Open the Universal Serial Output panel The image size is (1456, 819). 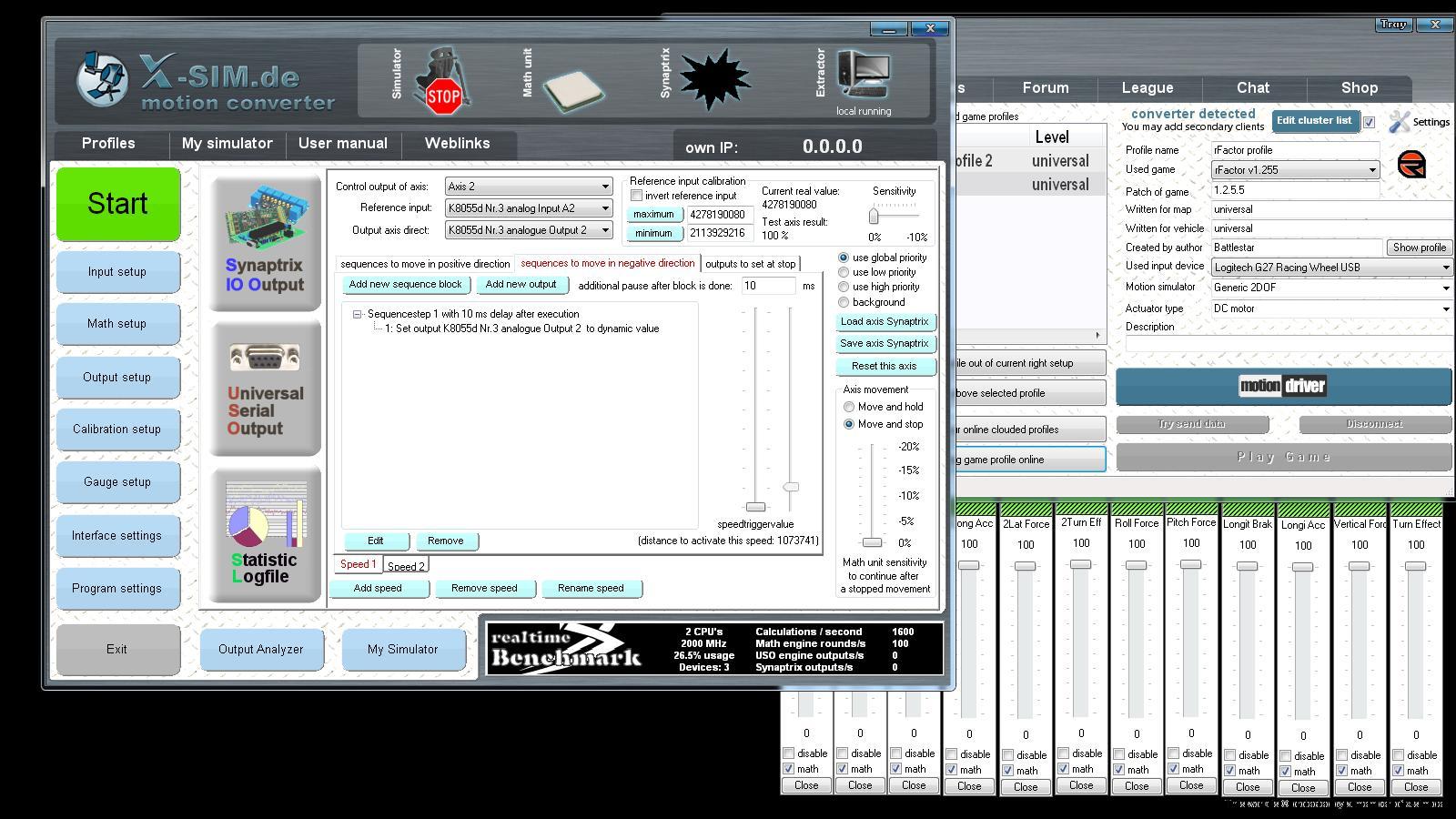pos(265,389)
